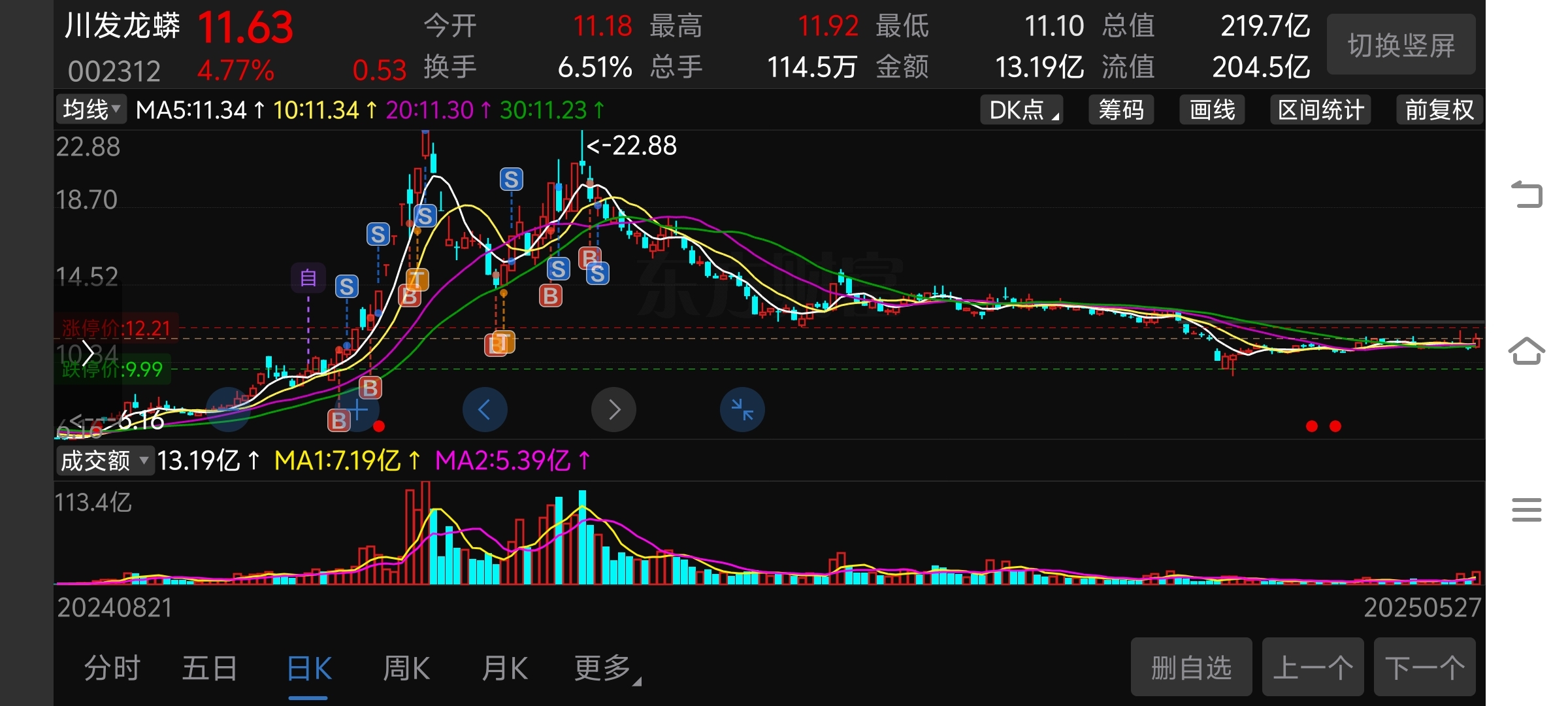The height and width of the screenshot is (706, 1568).
Task: Tap 删自选 to remove from watchlist
Action: point(1192,667)
